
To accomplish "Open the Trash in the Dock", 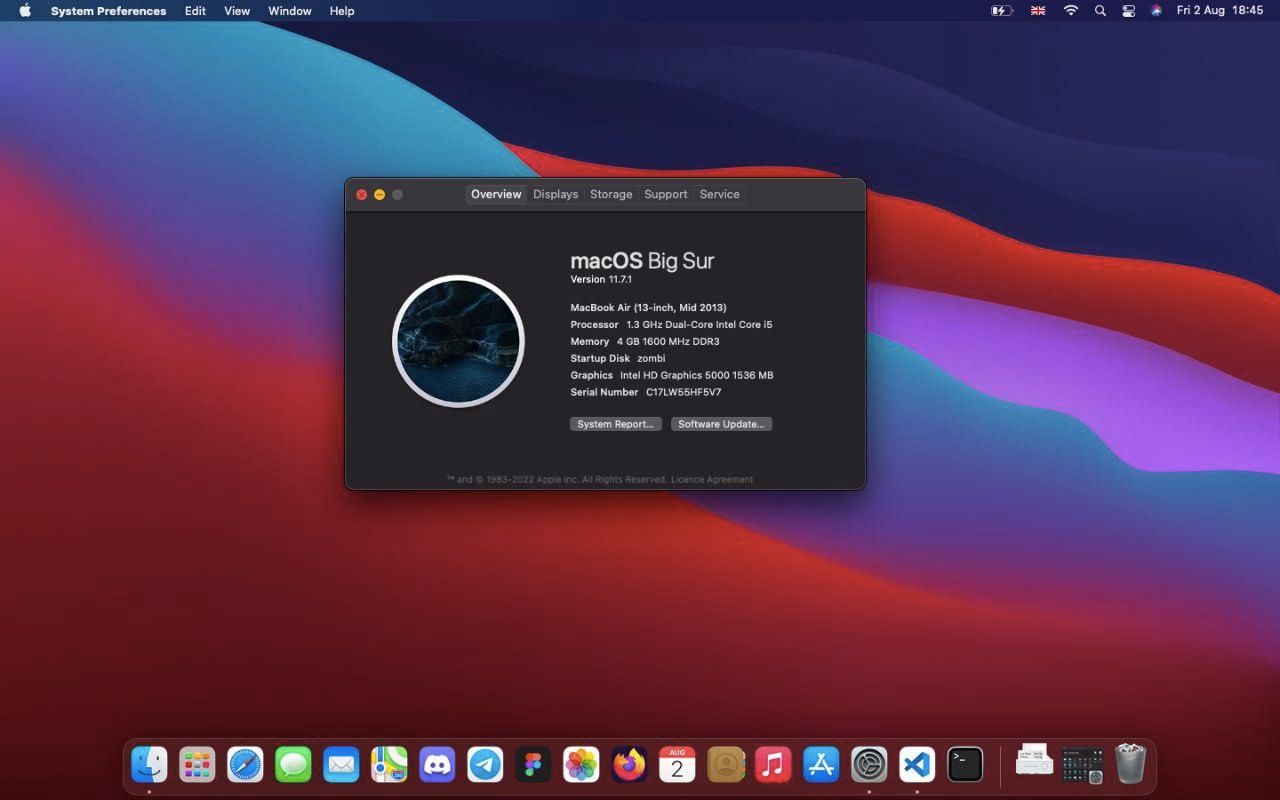I will tap(1130, 764).
